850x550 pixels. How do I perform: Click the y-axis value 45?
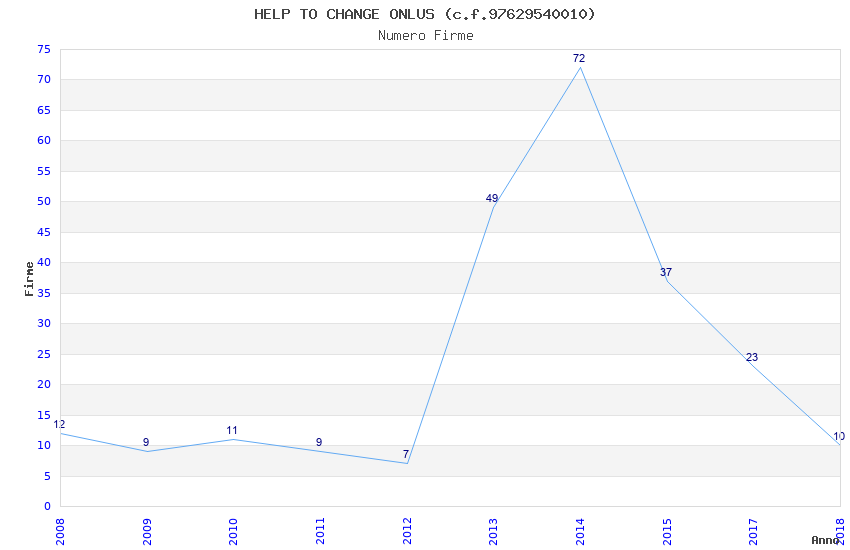point(44,232)
